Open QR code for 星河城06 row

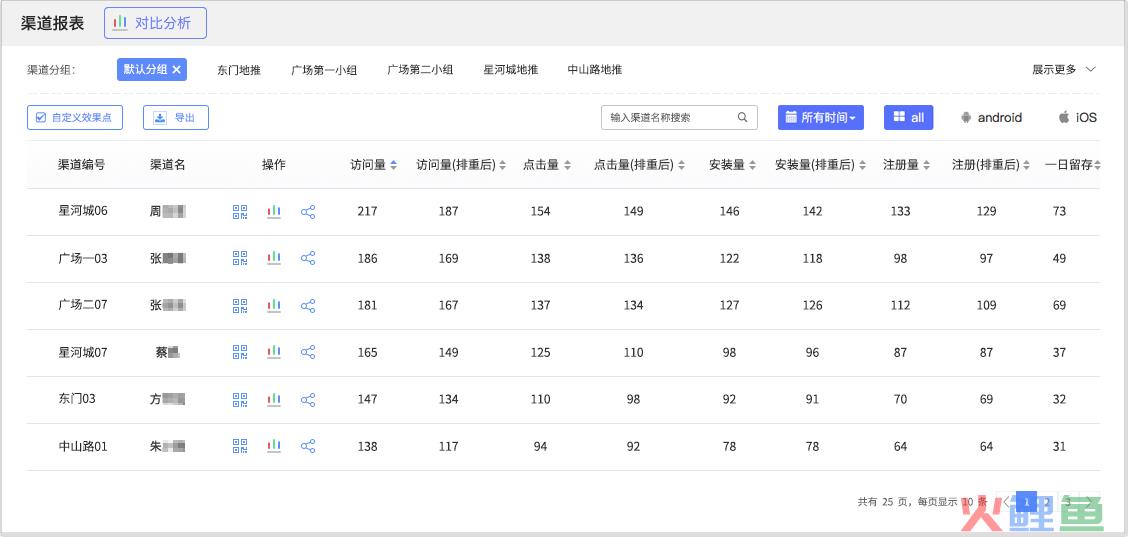pos(240,212)
